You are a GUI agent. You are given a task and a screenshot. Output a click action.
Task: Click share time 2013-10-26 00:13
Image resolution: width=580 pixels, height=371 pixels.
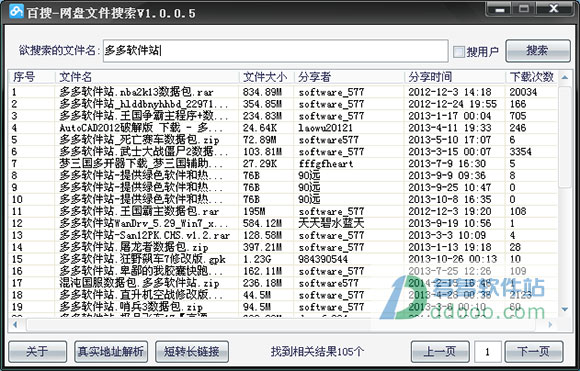coord(453,259)
